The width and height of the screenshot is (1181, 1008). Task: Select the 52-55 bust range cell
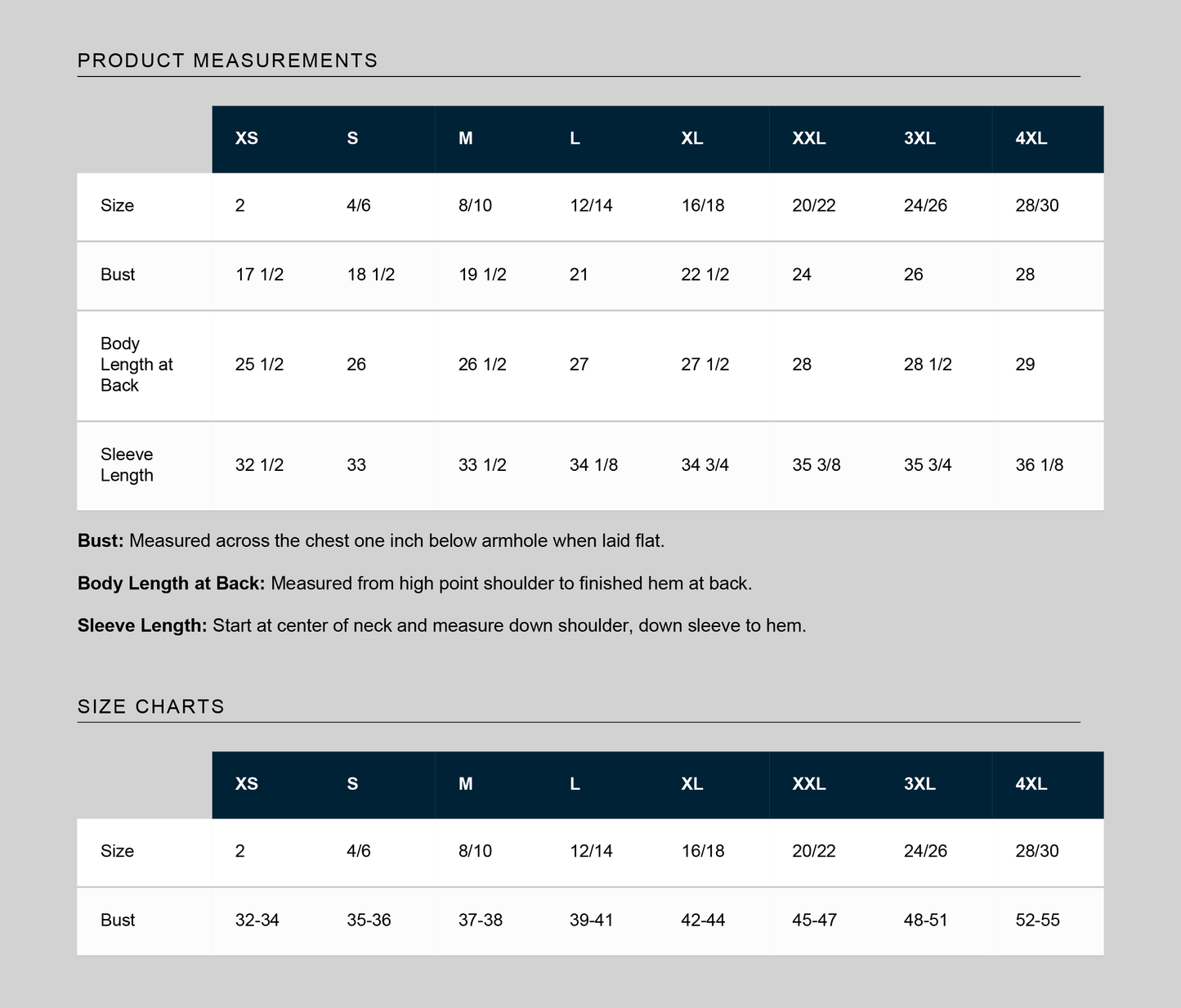coord(1037,921)
